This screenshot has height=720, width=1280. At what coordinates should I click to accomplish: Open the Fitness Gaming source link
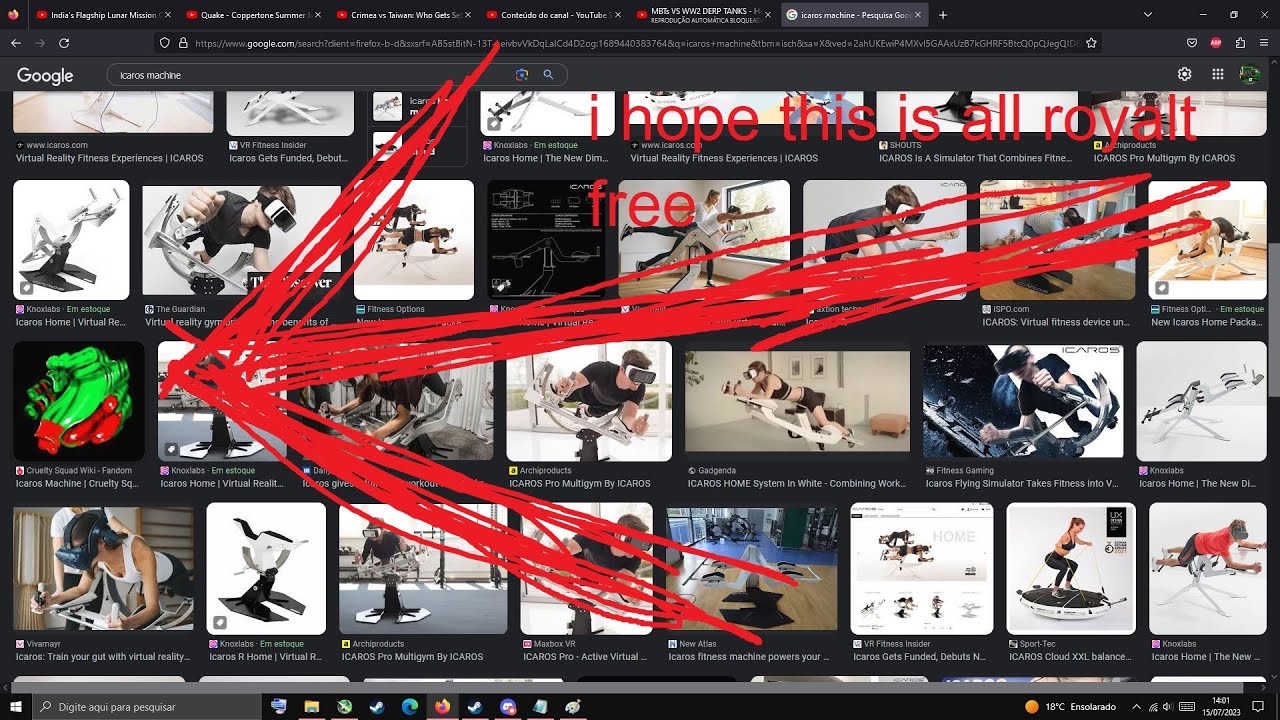(x=965, y=470)
